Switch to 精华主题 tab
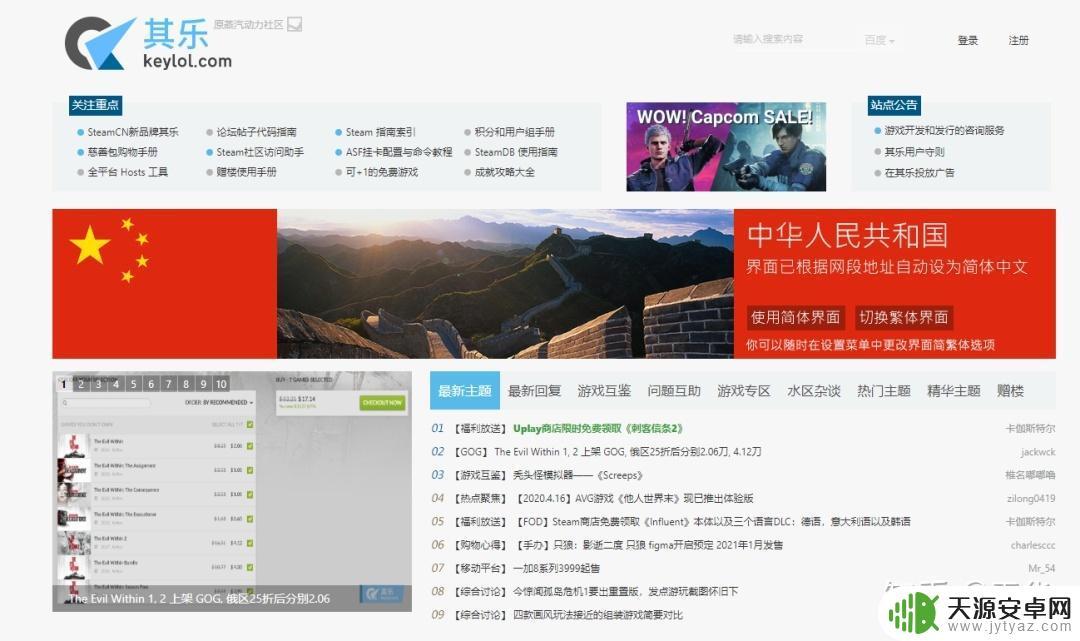 tap(953, 391)
